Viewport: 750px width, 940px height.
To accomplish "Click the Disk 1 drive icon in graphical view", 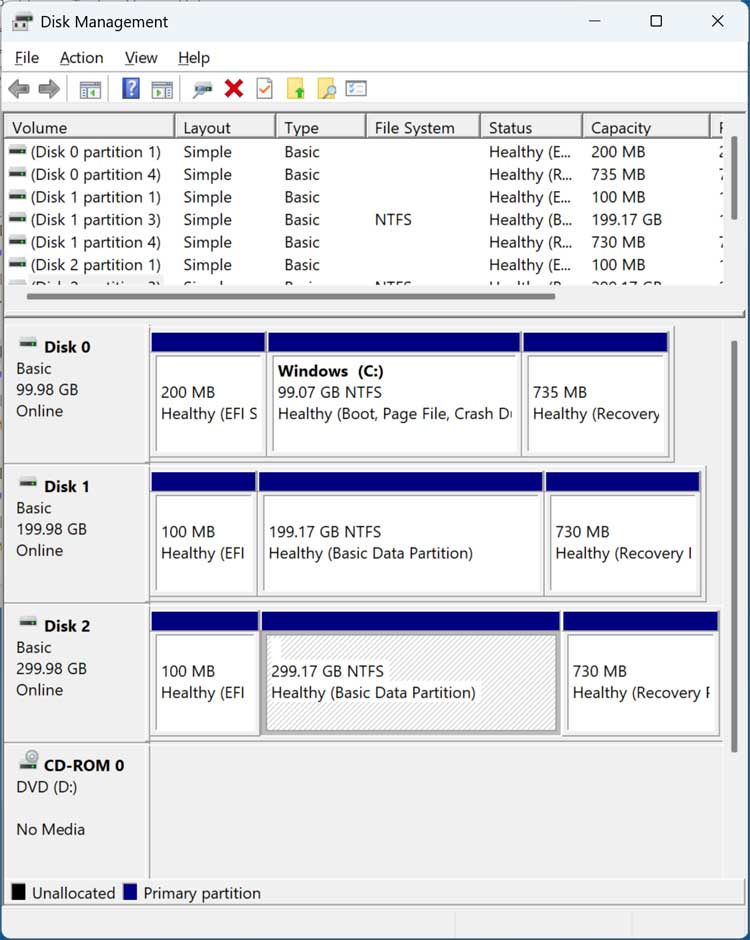I will point(28,483).
